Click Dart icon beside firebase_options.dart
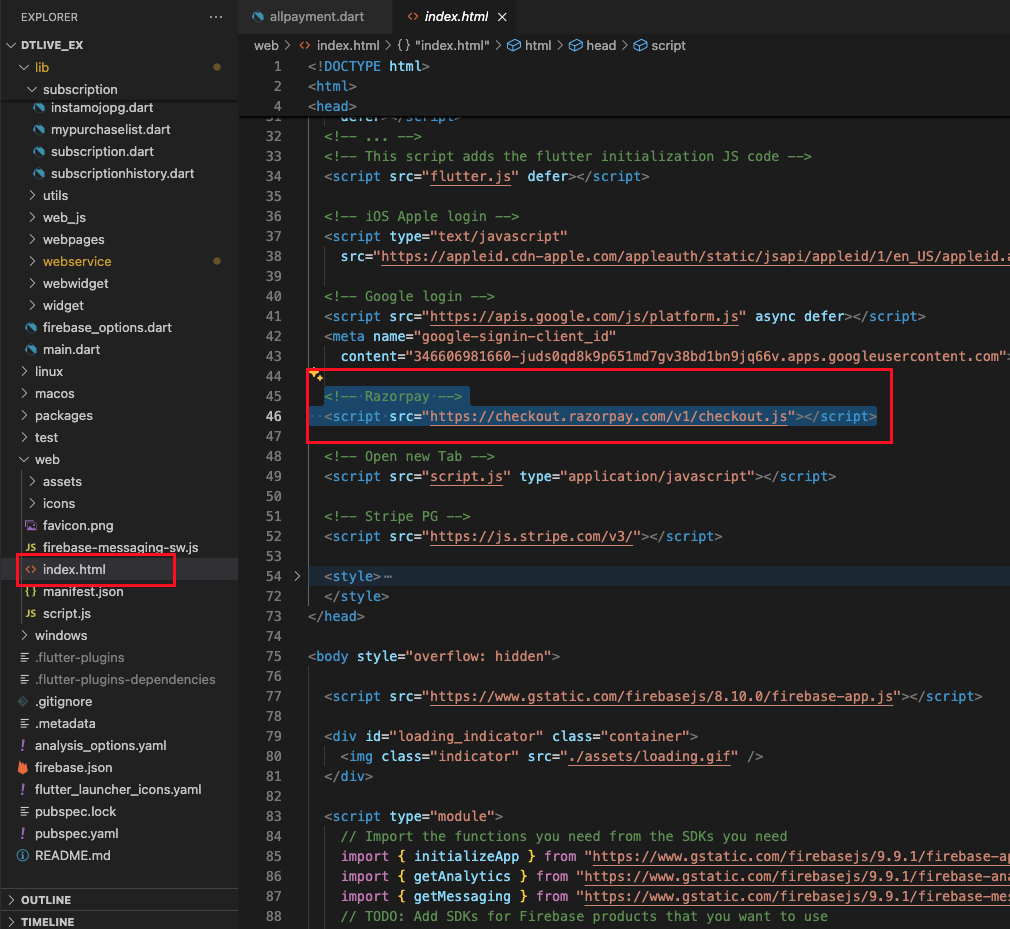The width and height of the screenshot is (1010, 929). point(31,327)
